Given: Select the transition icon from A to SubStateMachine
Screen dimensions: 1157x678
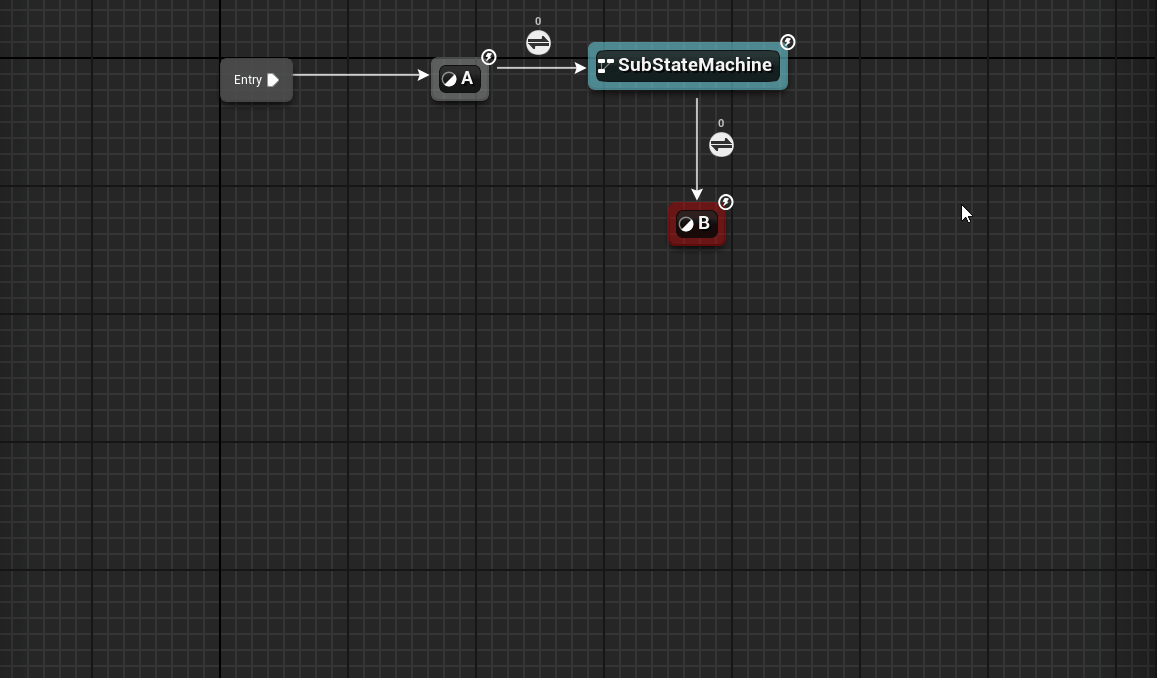Looking at the screenshot, I should [x=538, y=43].
